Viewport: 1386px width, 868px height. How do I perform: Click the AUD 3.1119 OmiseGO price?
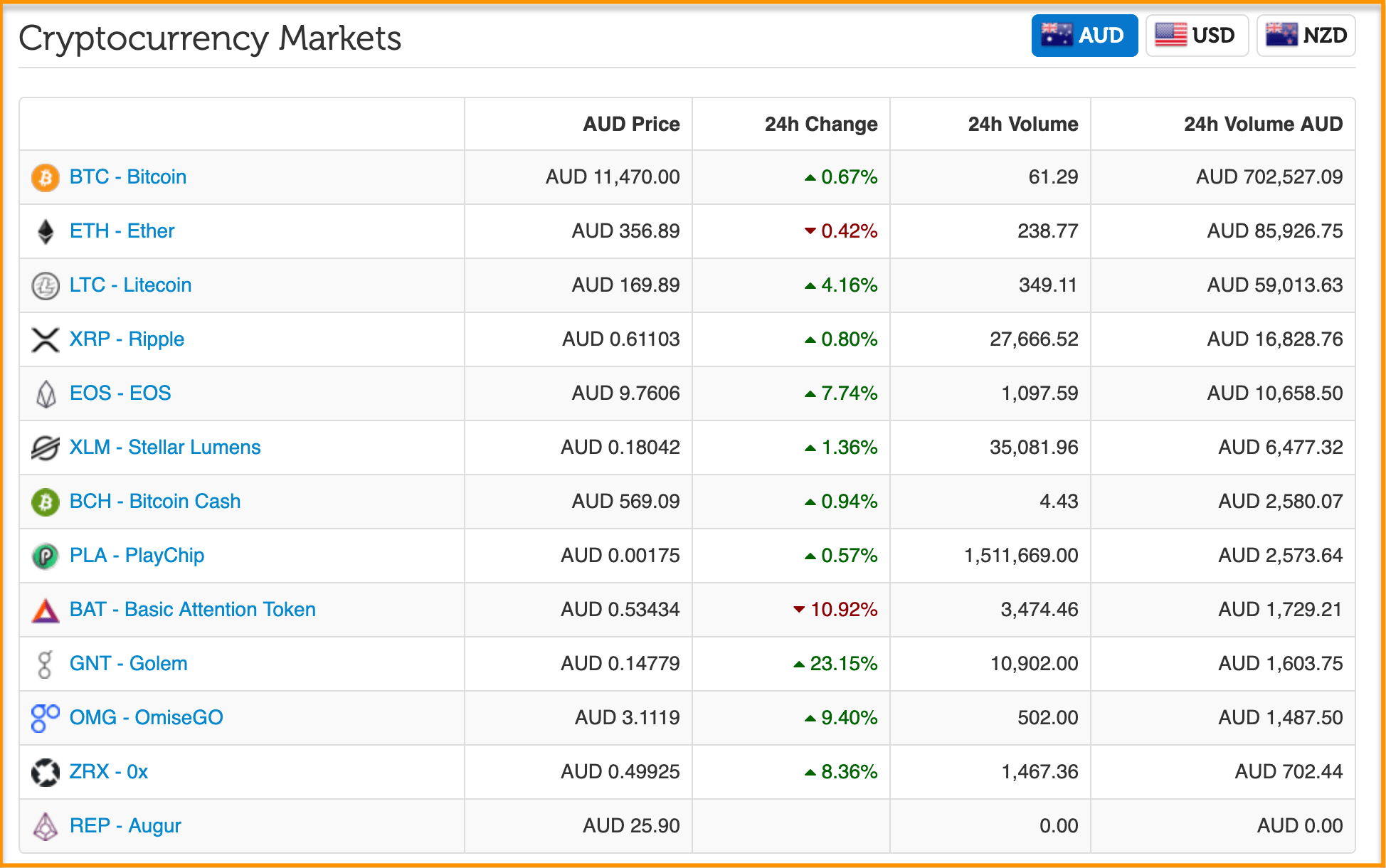tap(627, 717)
